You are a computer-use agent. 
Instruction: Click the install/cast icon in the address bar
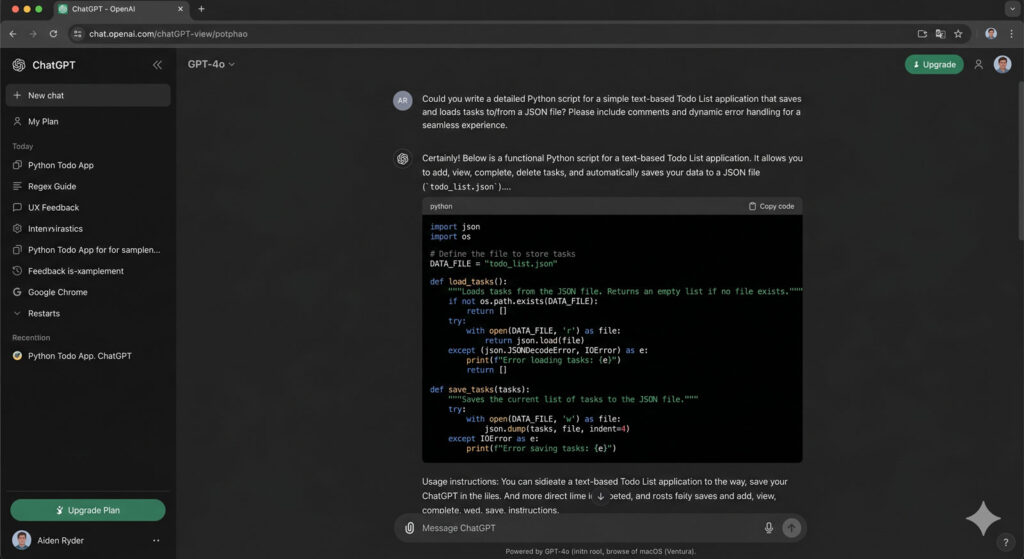click(922, 34)
